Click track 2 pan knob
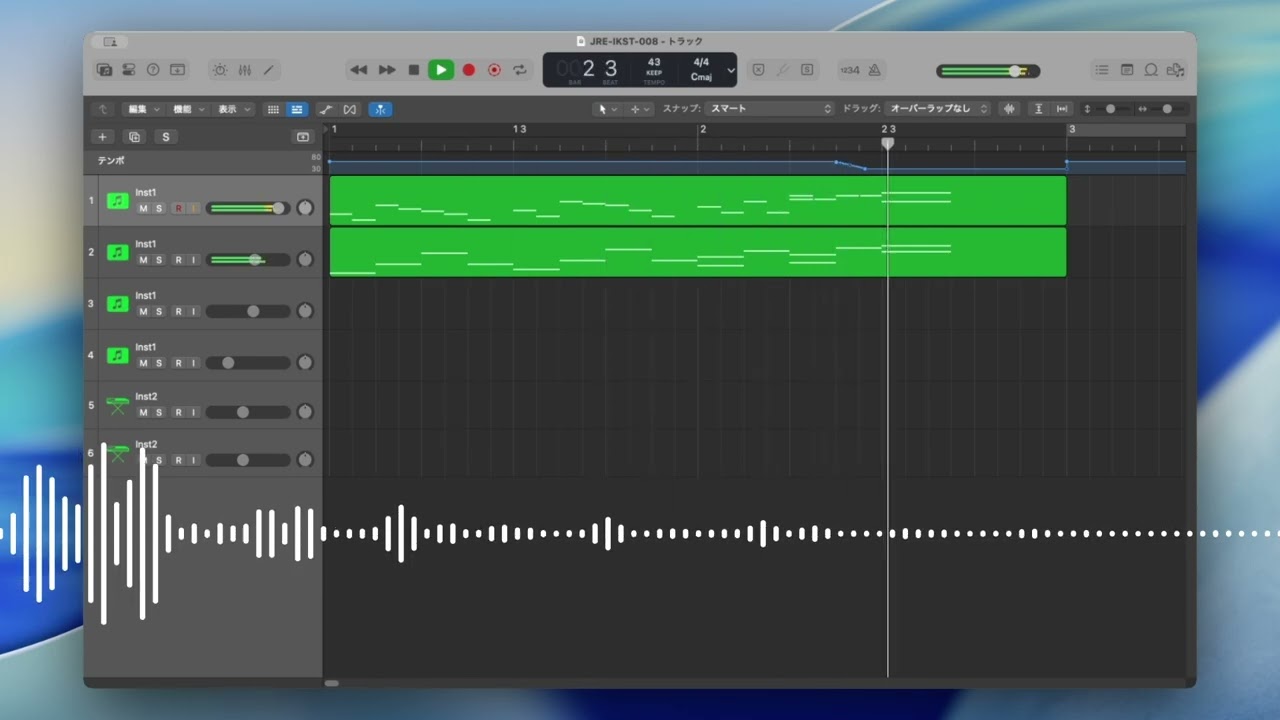The height and width of the screenshot is (720, 1280). tap(305, 260)
